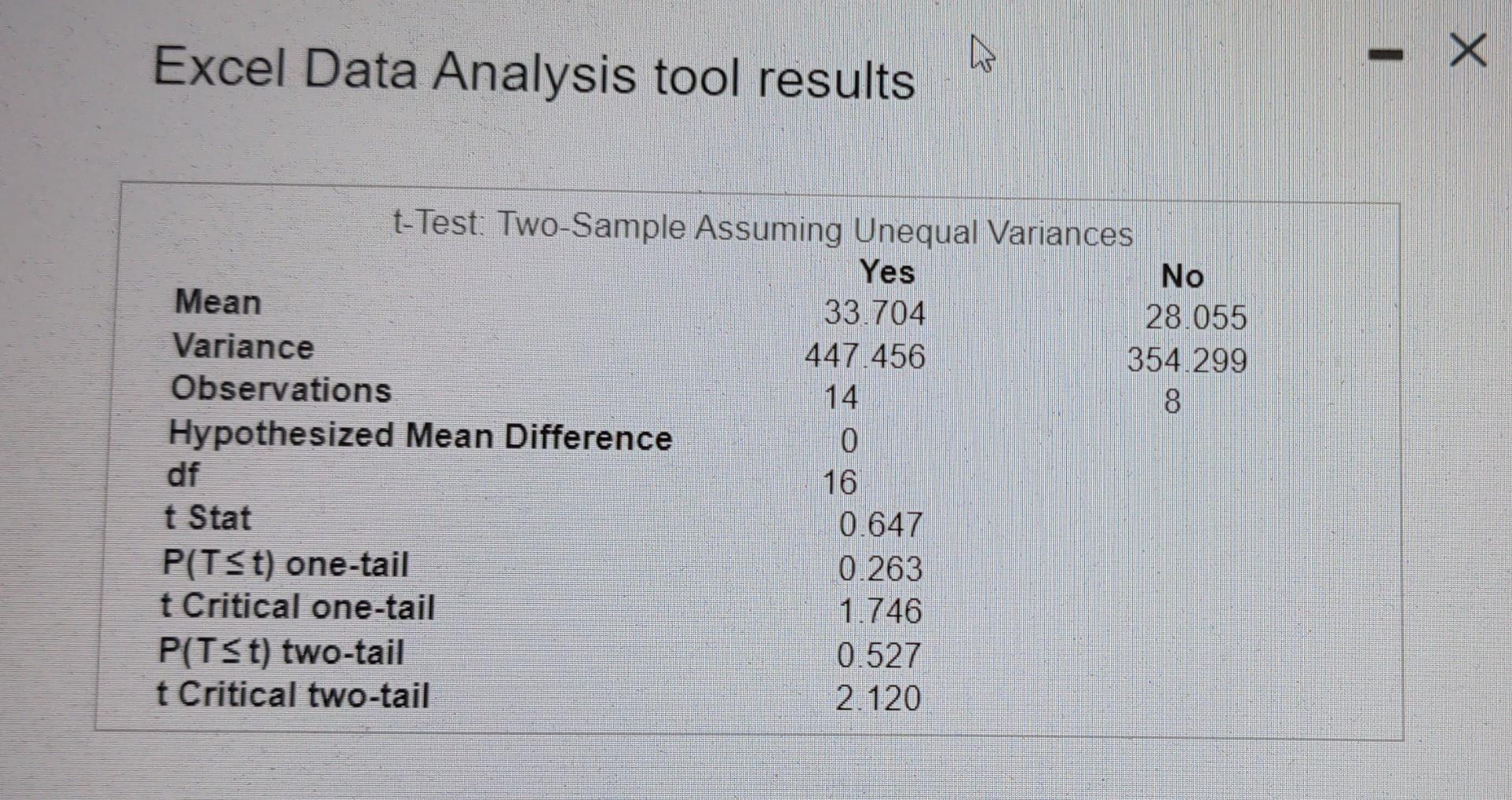The width and height of the screenshot is (1512, 800).
Task: Select the 't Stat' row label
Action: coord(208,519)
